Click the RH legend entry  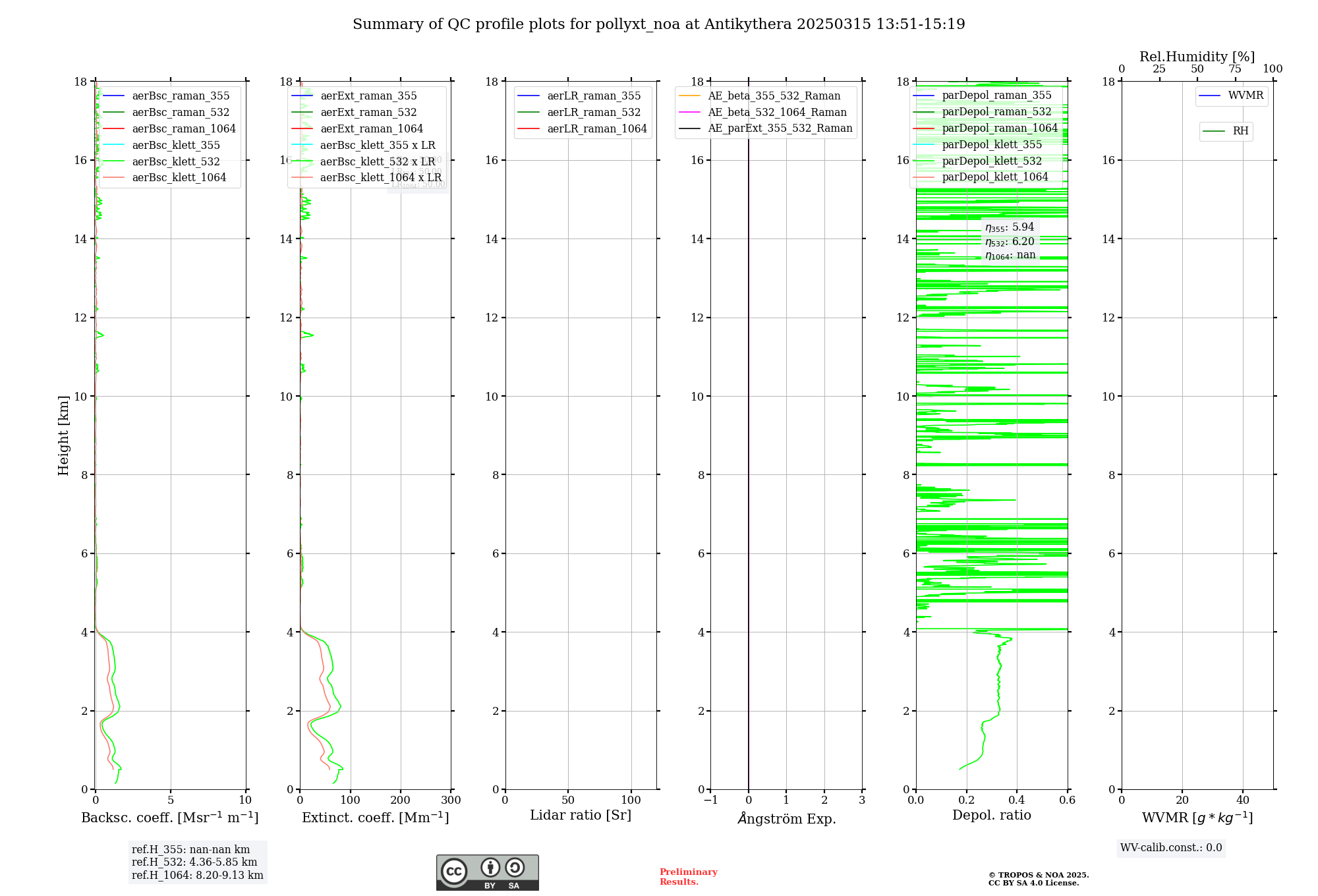(1226, 131)
